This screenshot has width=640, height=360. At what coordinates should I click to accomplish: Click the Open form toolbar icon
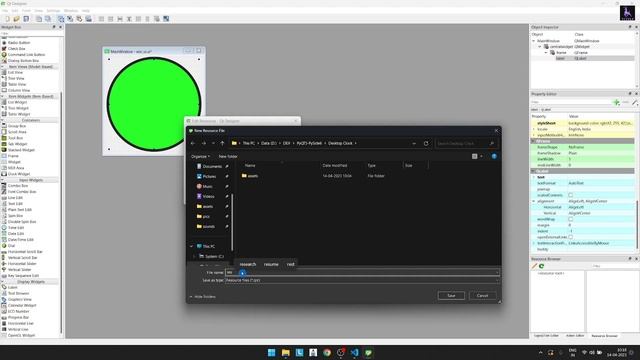[x=16, y=19]
